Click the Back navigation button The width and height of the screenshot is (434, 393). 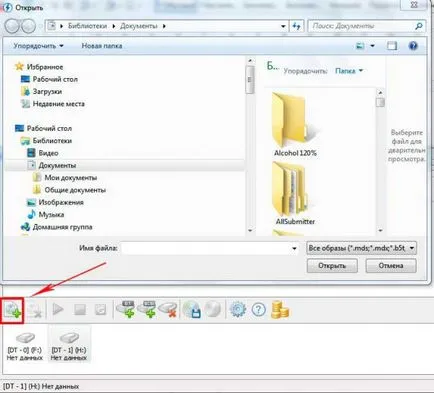13,26
